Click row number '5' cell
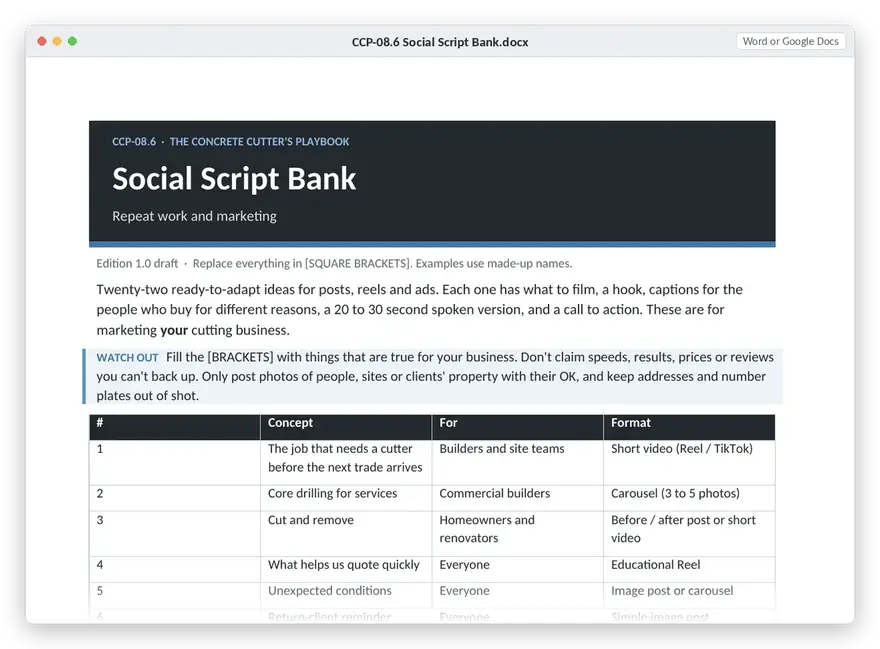The height and width of the screenshot is (649, 880). [x=175, y=595]
